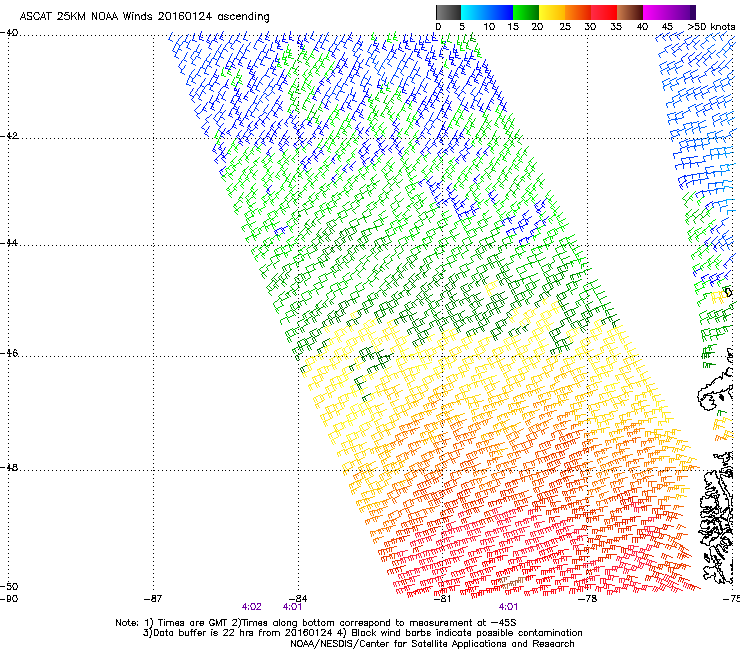Click the '-78' longitude axis label
The image size is (740, 650).
[x=587, y=599]
